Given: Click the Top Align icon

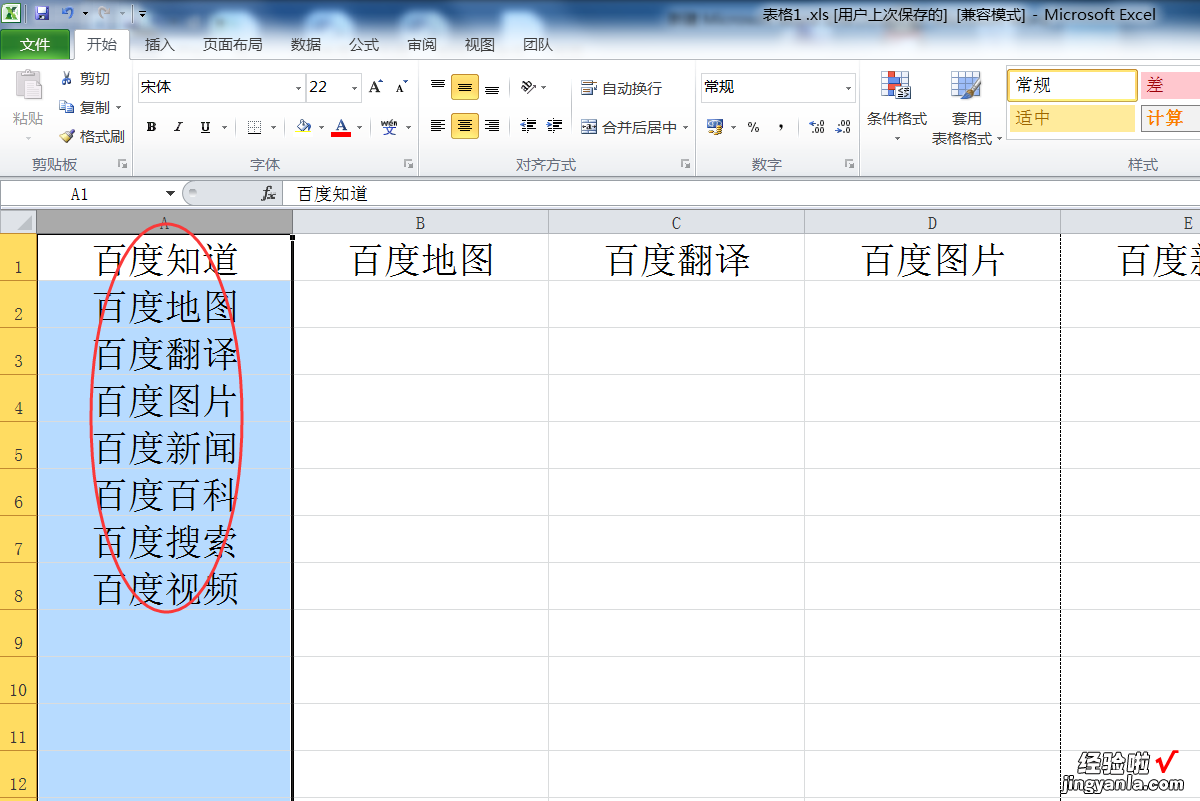Looking at the screenshot, I should click(438, 88).
